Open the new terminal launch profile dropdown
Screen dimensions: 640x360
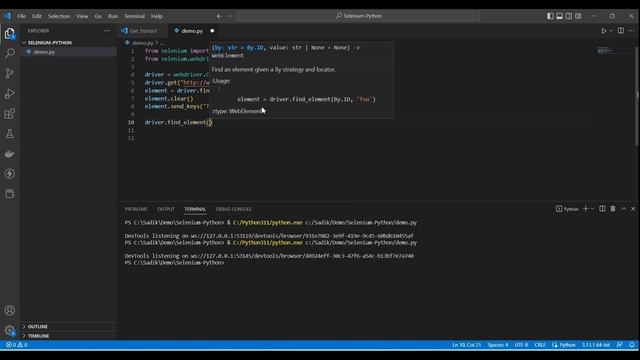click(x=593, y=209)
